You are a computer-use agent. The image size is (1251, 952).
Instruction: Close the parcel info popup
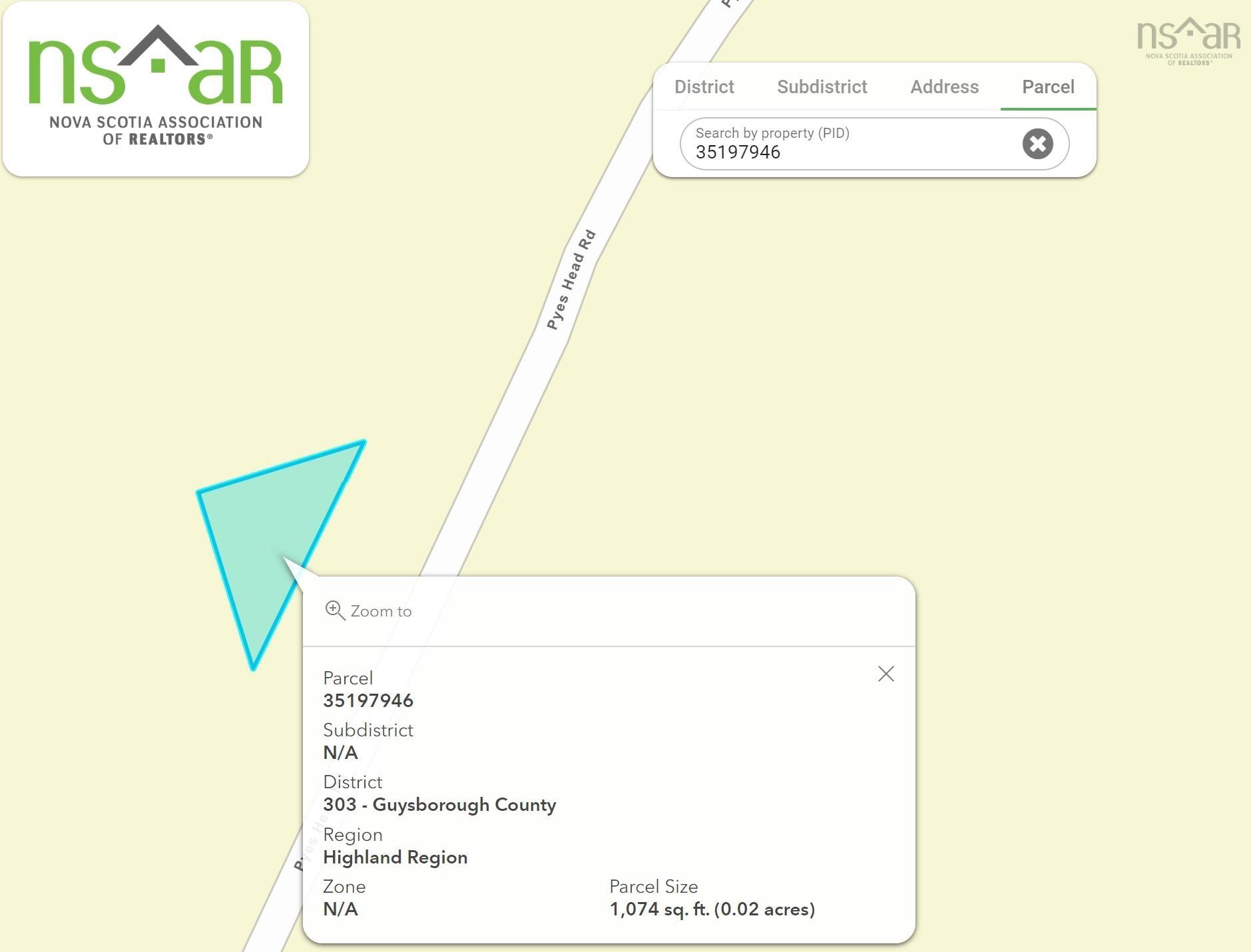pyautogui.click(x=885, y=674)
